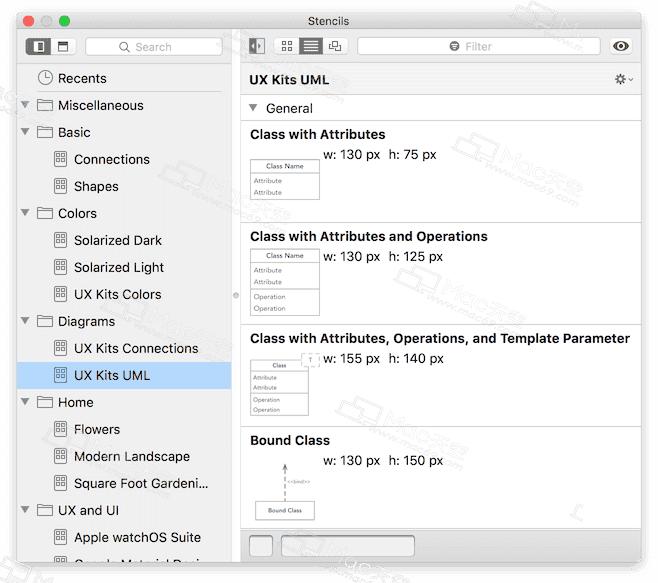Select the Shapes stencil icon
The width and height of the screenshot is (658, 583).
(x=60, y=186)
